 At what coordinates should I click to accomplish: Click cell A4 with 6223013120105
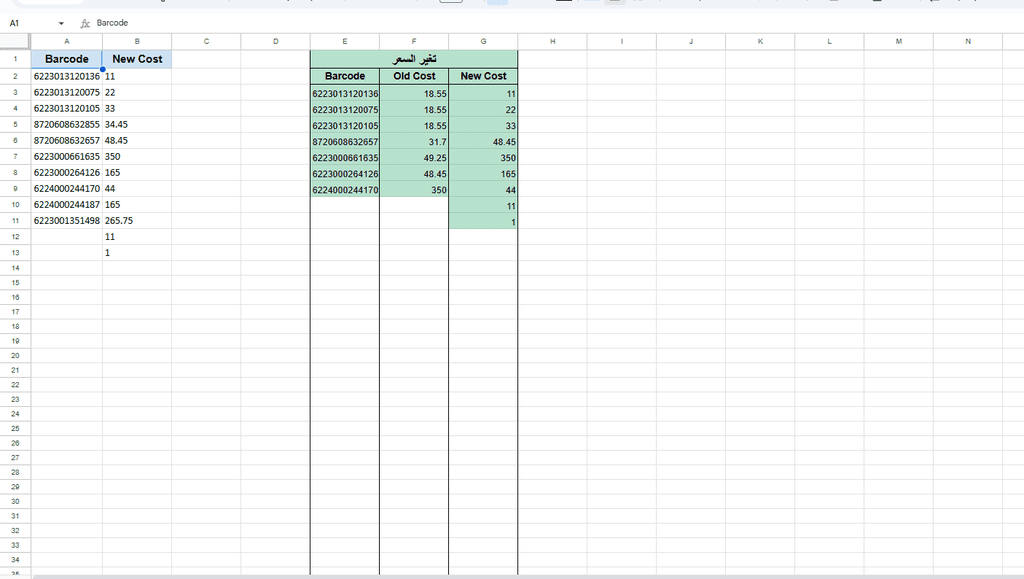tap(67, 108)
